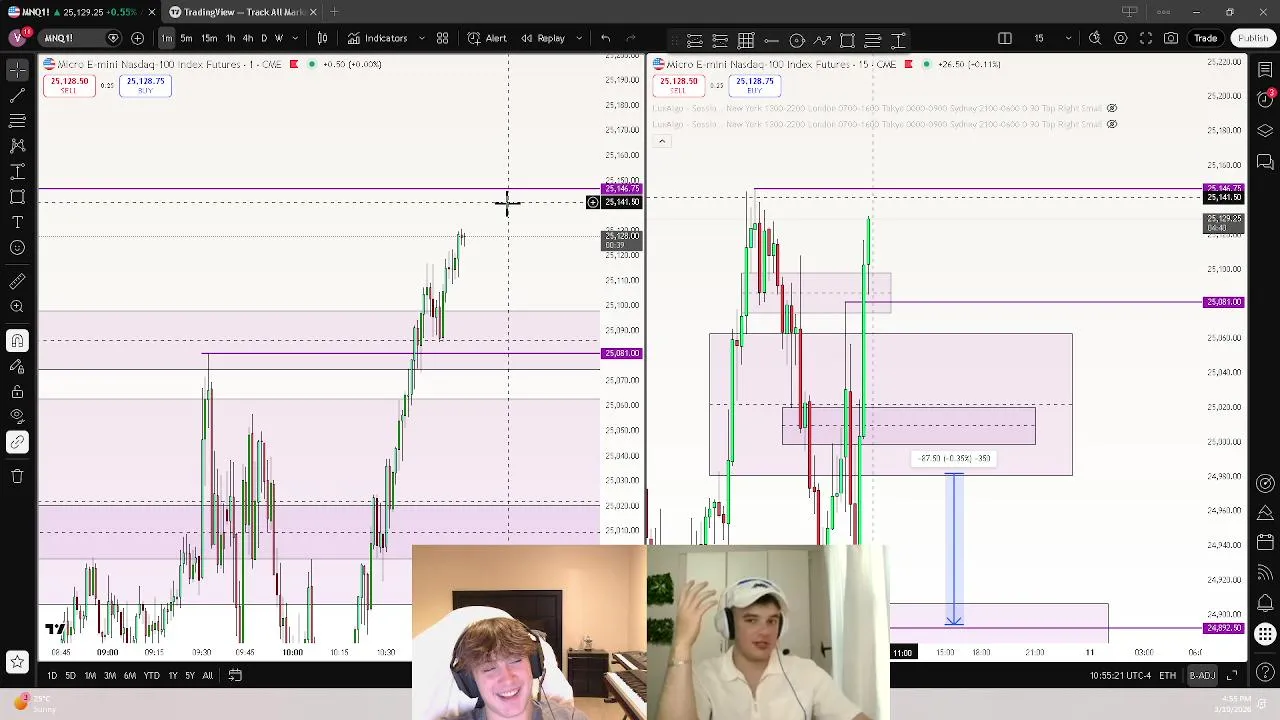Hide first LuxAlgo Sessions indicator
The height and width of the screenshot is (720, 1280).
point(1112,108)
